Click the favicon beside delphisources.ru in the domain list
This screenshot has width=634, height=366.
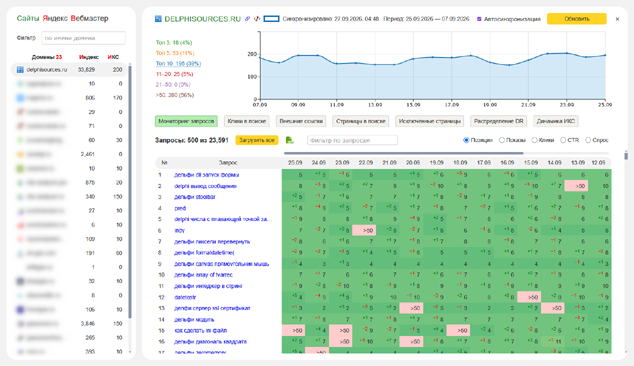point(20,70)
